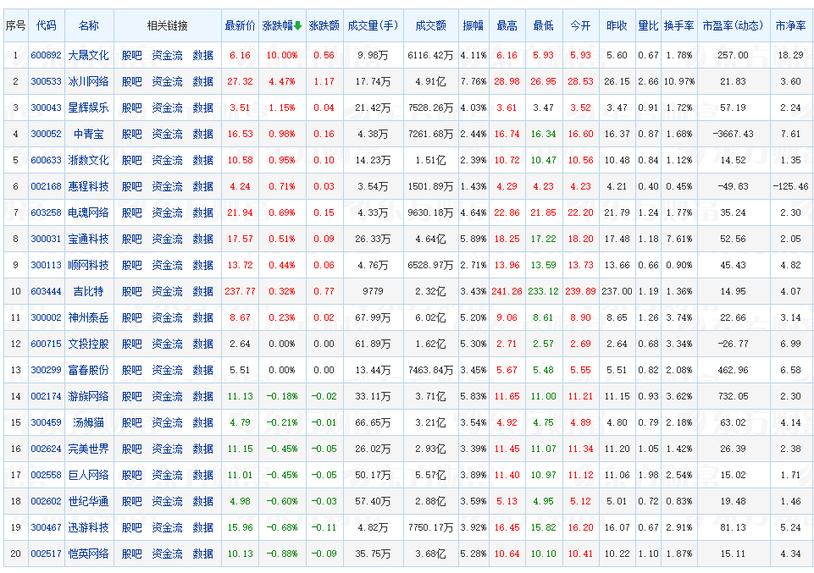The image size is (814, 573).
Task: Open stock code 300459 link
Action: 46,422
